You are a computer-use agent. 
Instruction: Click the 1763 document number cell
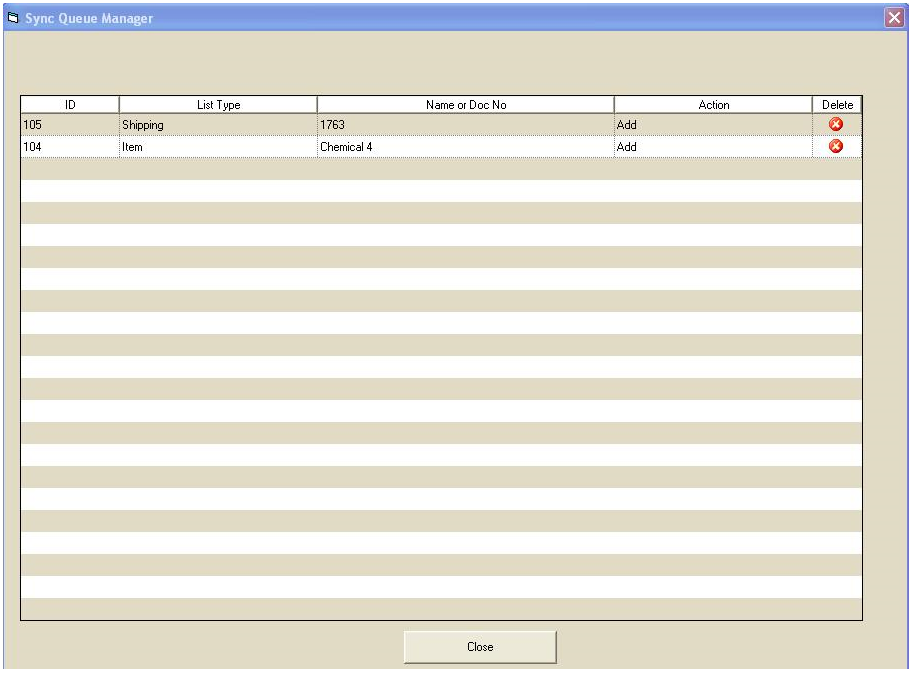[x=466, y=125]
